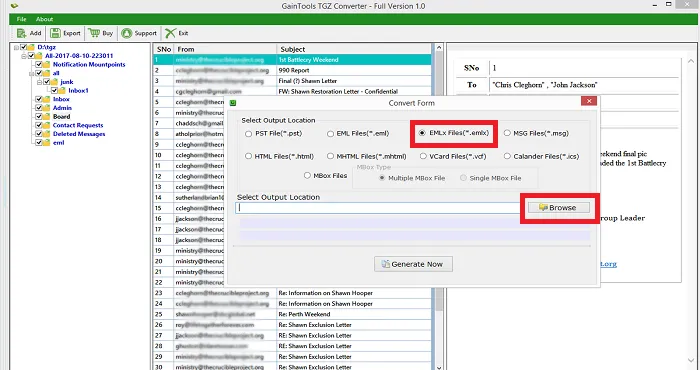Image resolution: width=700 pixels, height=370 pixels.
Task: Collapse the junk folder node
Action: click(39, 82)
